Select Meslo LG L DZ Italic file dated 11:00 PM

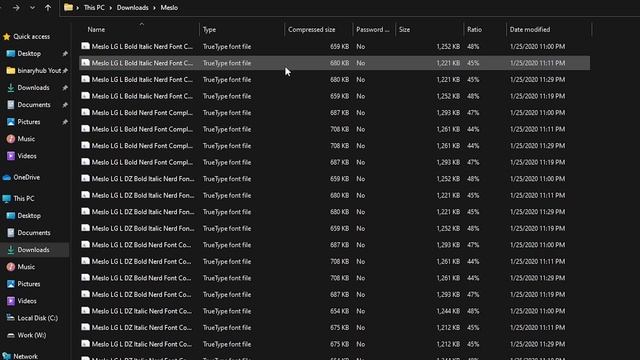tap(334, 311)
